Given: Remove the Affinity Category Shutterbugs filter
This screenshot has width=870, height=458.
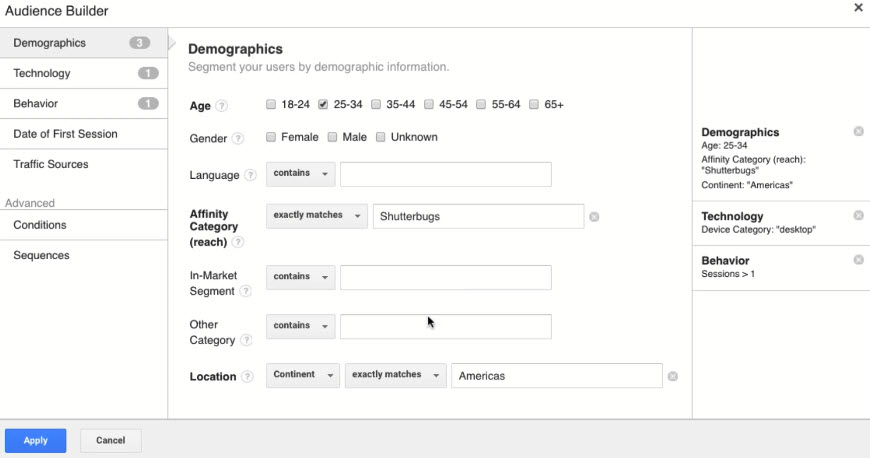Looking at the screenshot, I should click(x=594, y=217).
